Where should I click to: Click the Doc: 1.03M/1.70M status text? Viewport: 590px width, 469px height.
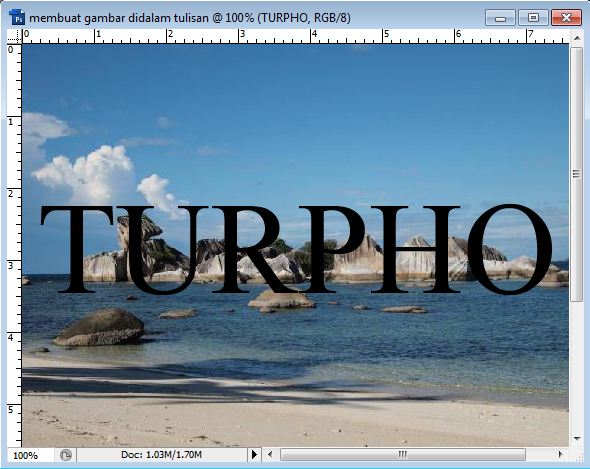(x=161, y=455)
